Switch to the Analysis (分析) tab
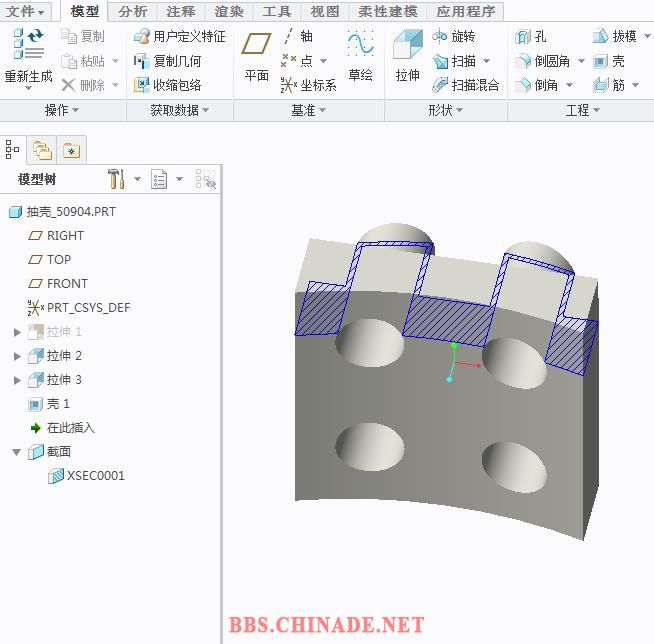 click(133, 11)
